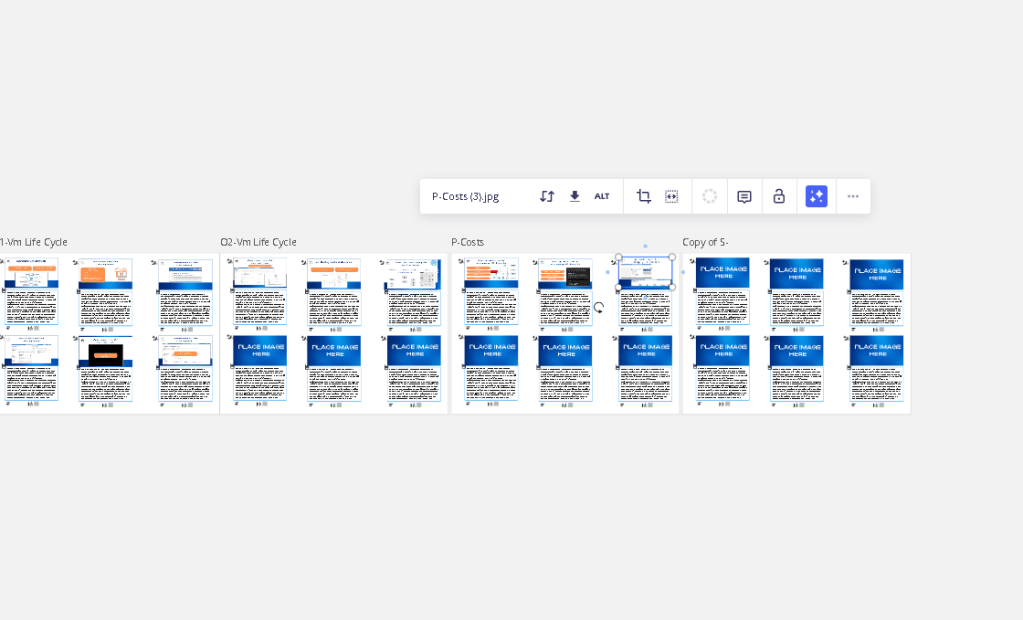Image resolution: width=1023 pixels, height=620 pixels.
Task: Select the O2-Vm Life Cycle frame title
Action: (258, 242)
